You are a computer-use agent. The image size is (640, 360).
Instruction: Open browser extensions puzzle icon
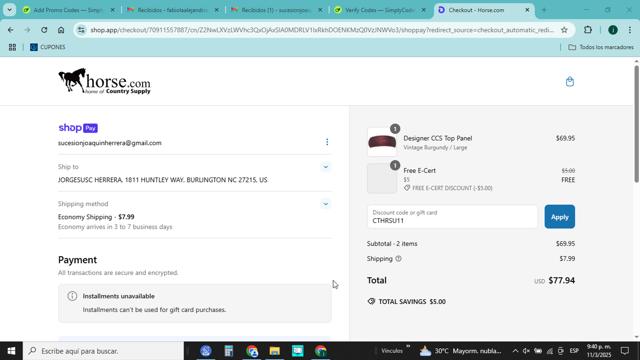coord(588,30)
